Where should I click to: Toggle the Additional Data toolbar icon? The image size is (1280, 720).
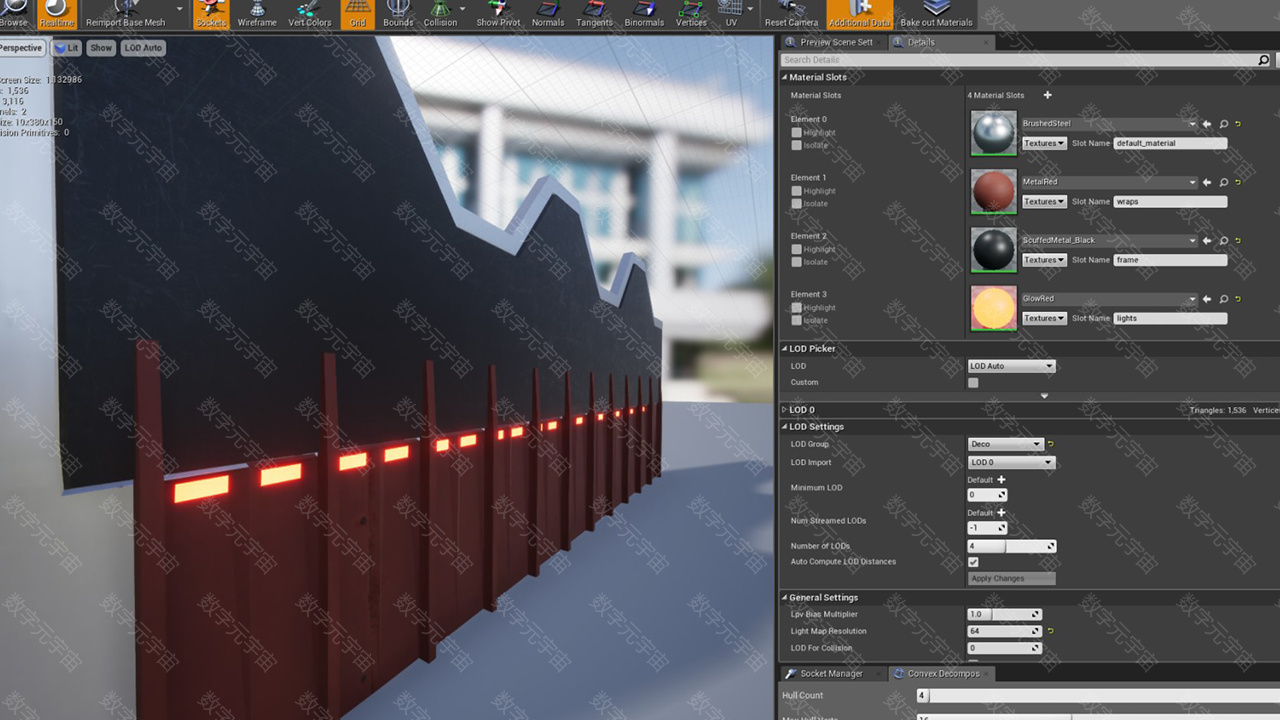859,13
